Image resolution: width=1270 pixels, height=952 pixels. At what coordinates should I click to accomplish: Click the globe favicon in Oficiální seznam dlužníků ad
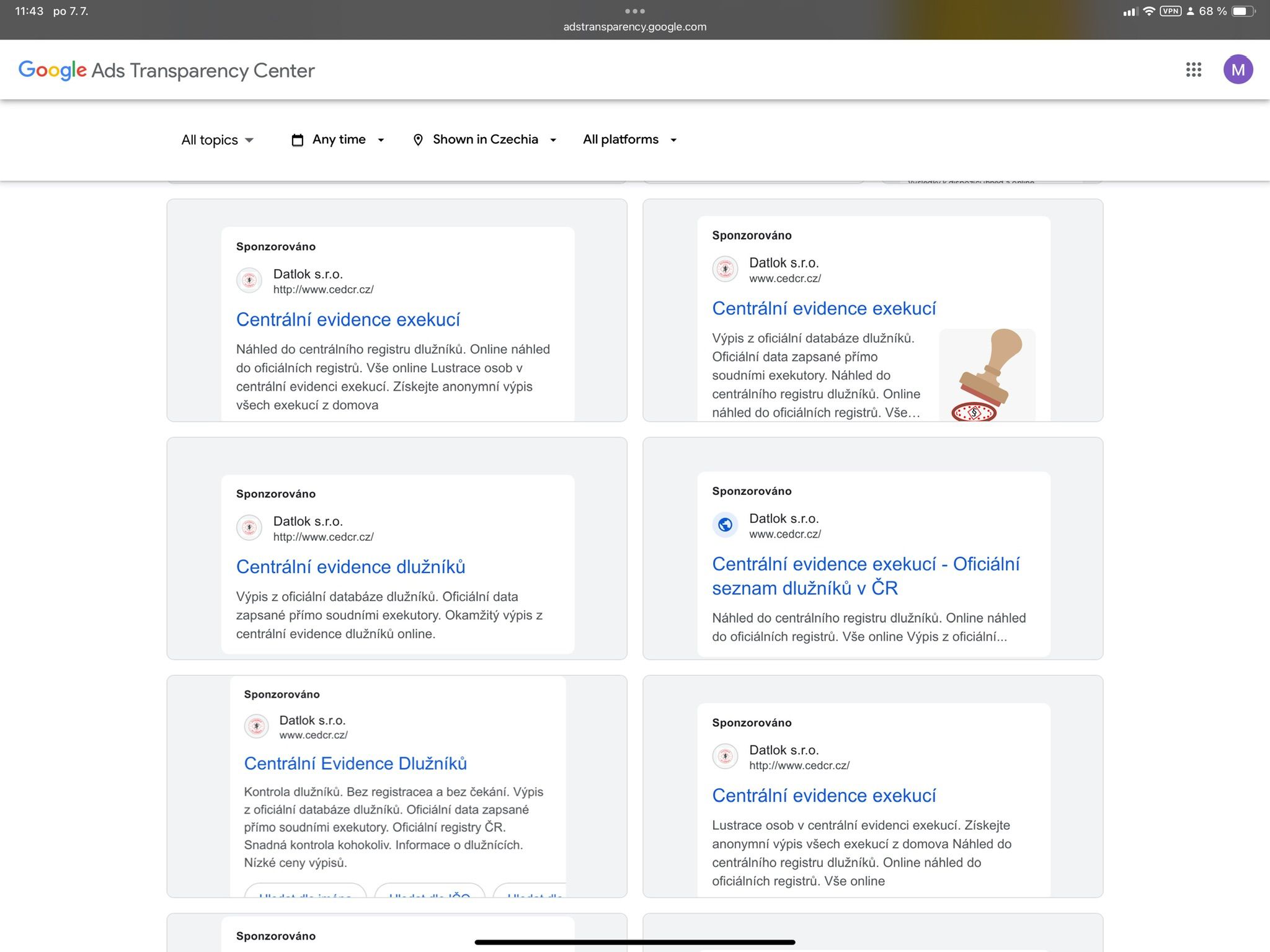tap(725, 525)
